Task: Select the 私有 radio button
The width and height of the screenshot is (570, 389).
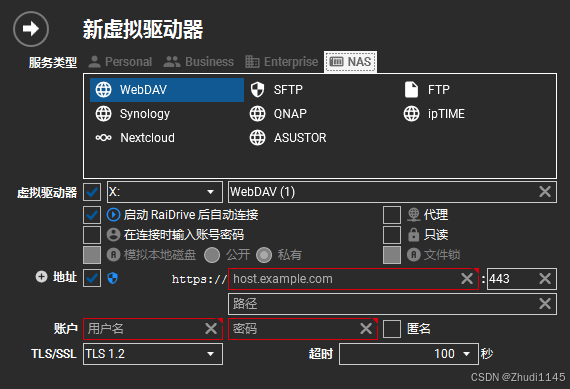Action: pos(264,255)
